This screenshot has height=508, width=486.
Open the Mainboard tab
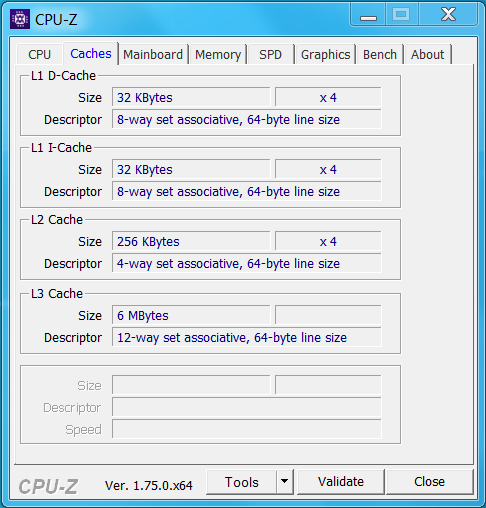point(153,54)
